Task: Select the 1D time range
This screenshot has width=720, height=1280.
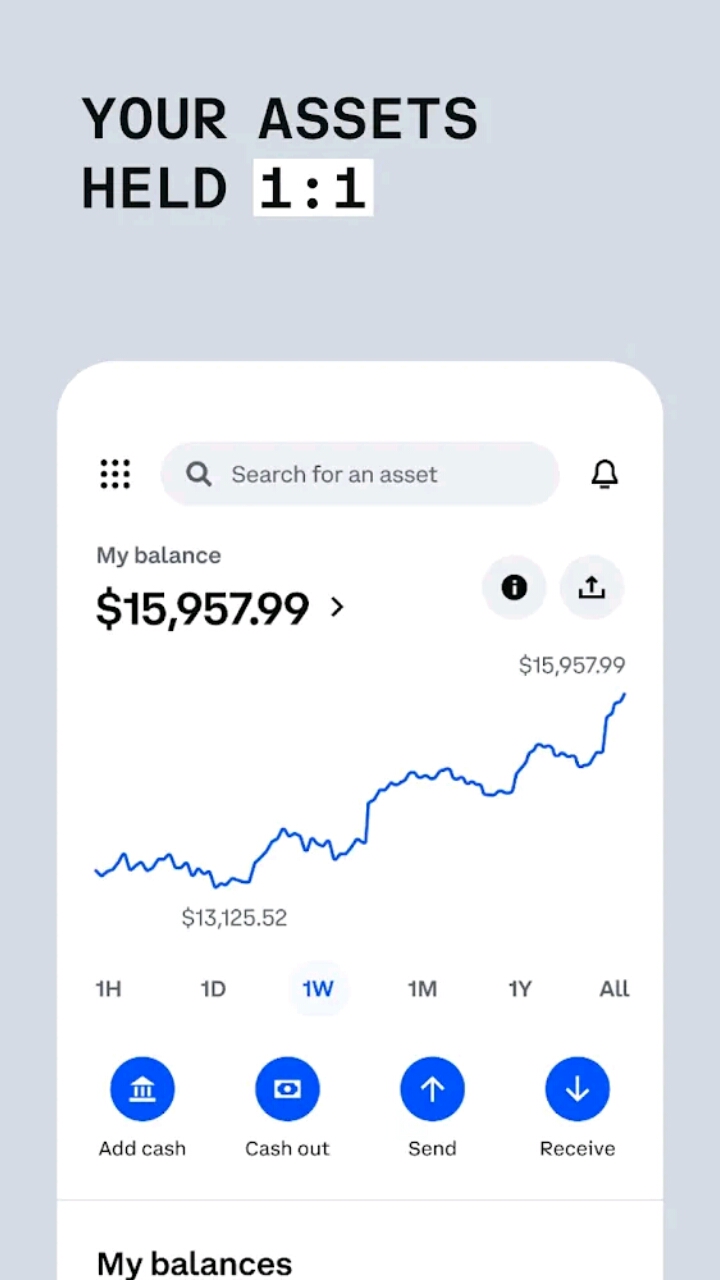Action: tap(213, 989)
